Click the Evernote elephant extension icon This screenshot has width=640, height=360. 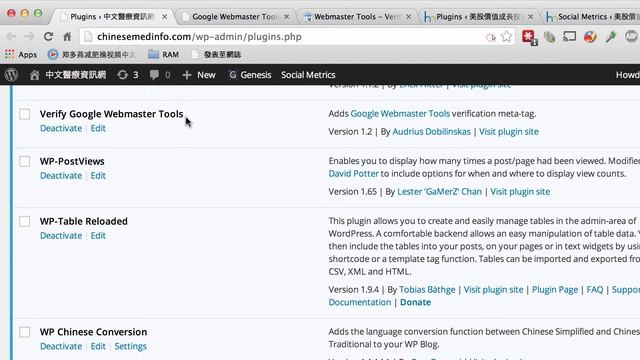point(549,37)
